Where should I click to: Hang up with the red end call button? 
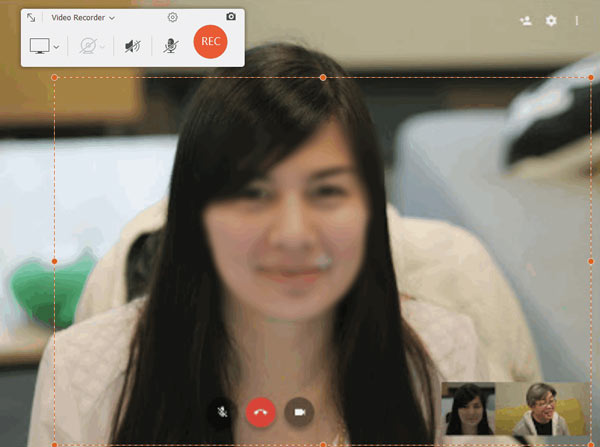(261, 411)
